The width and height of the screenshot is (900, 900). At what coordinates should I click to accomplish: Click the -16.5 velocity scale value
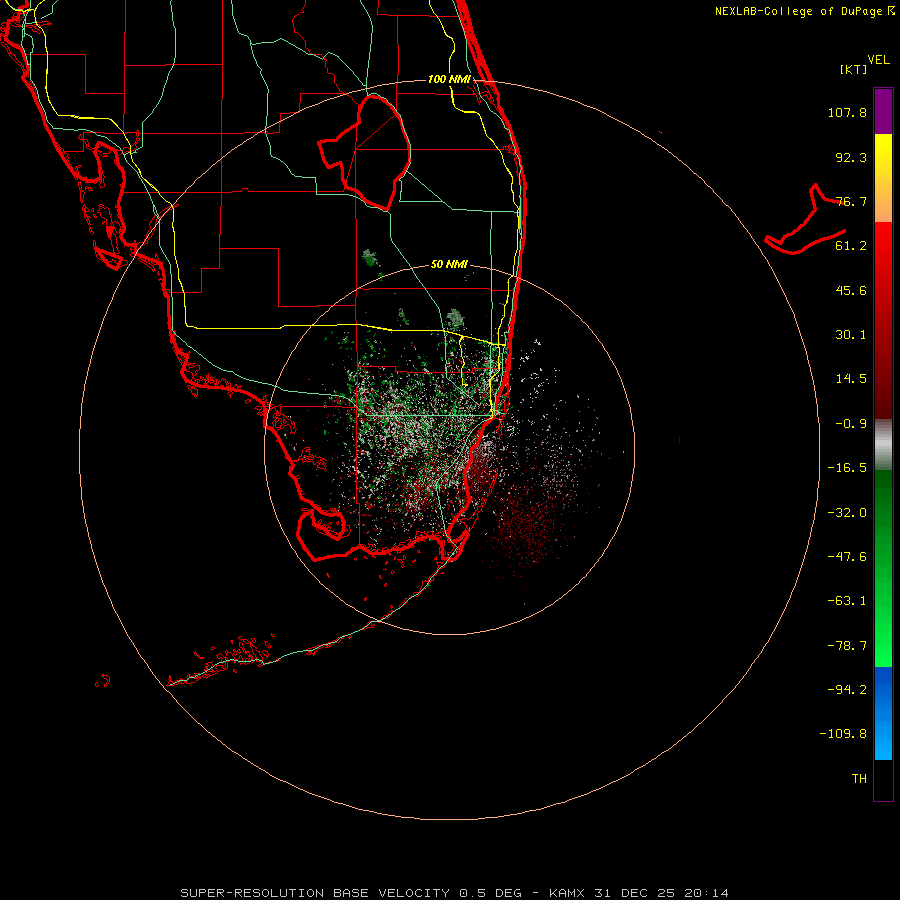[x=847, y=468]
